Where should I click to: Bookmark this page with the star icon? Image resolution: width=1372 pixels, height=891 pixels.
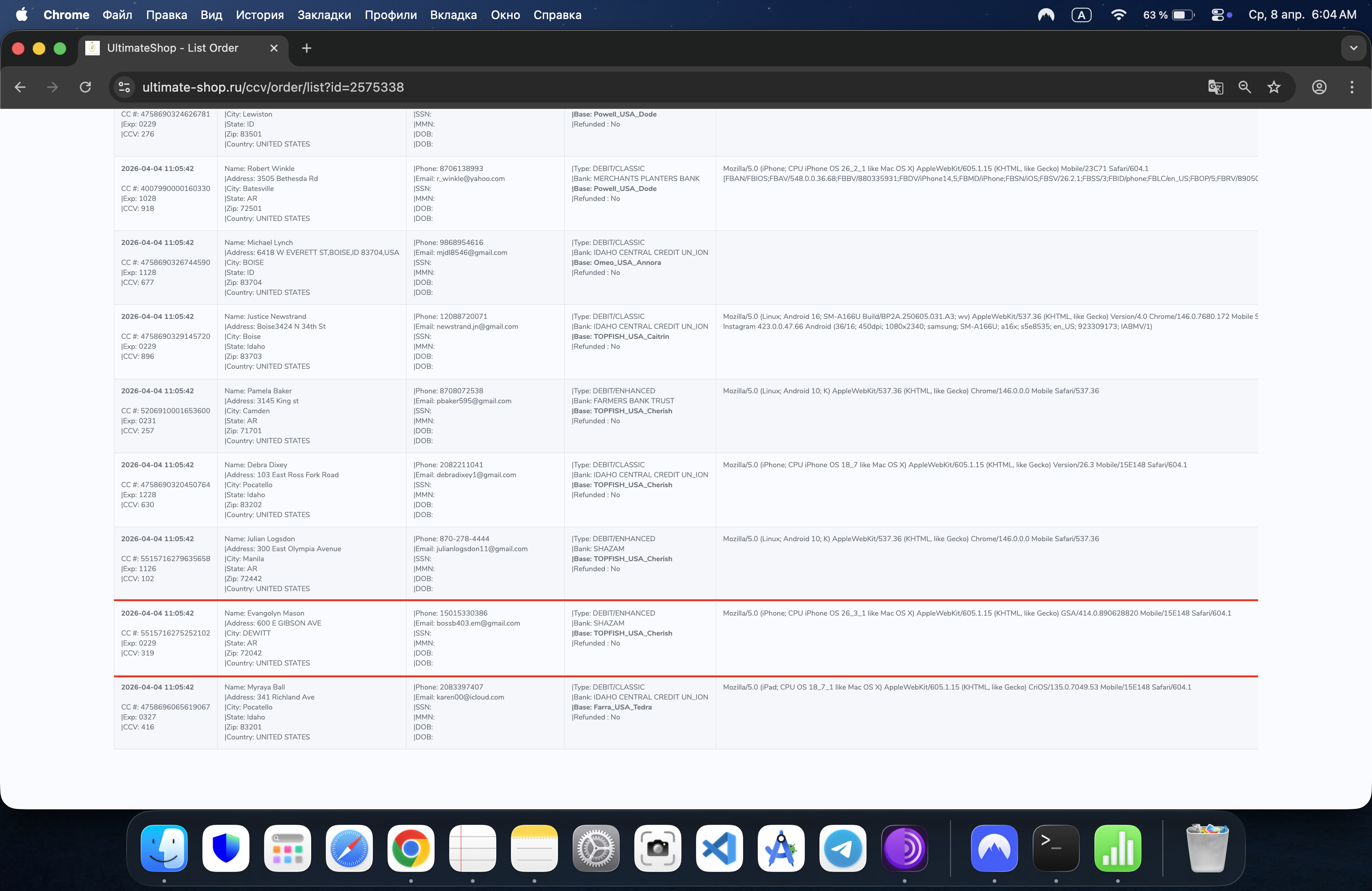click(x=1274, y=87)
